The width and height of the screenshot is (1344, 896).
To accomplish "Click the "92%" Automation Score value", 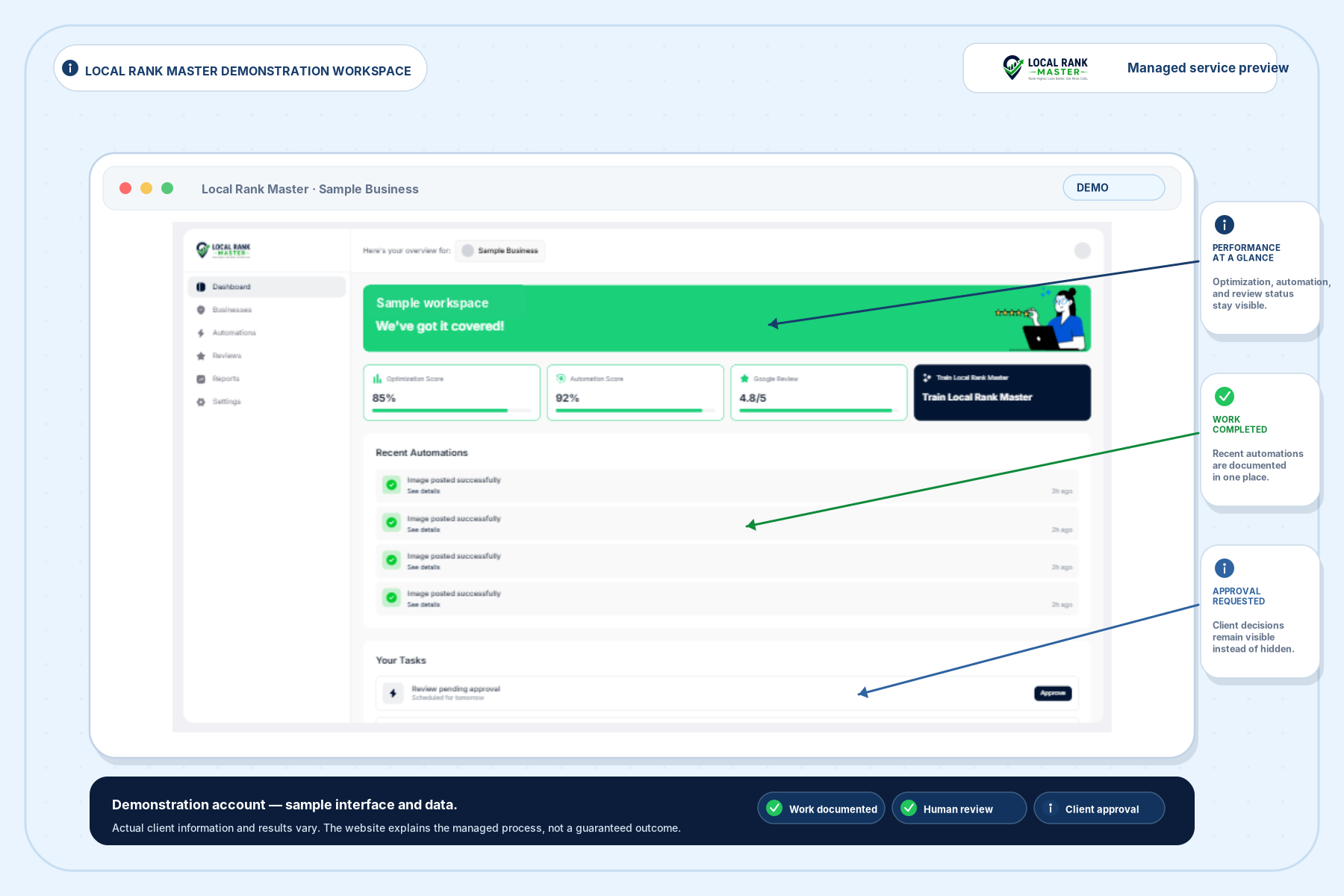I will 567,398.
